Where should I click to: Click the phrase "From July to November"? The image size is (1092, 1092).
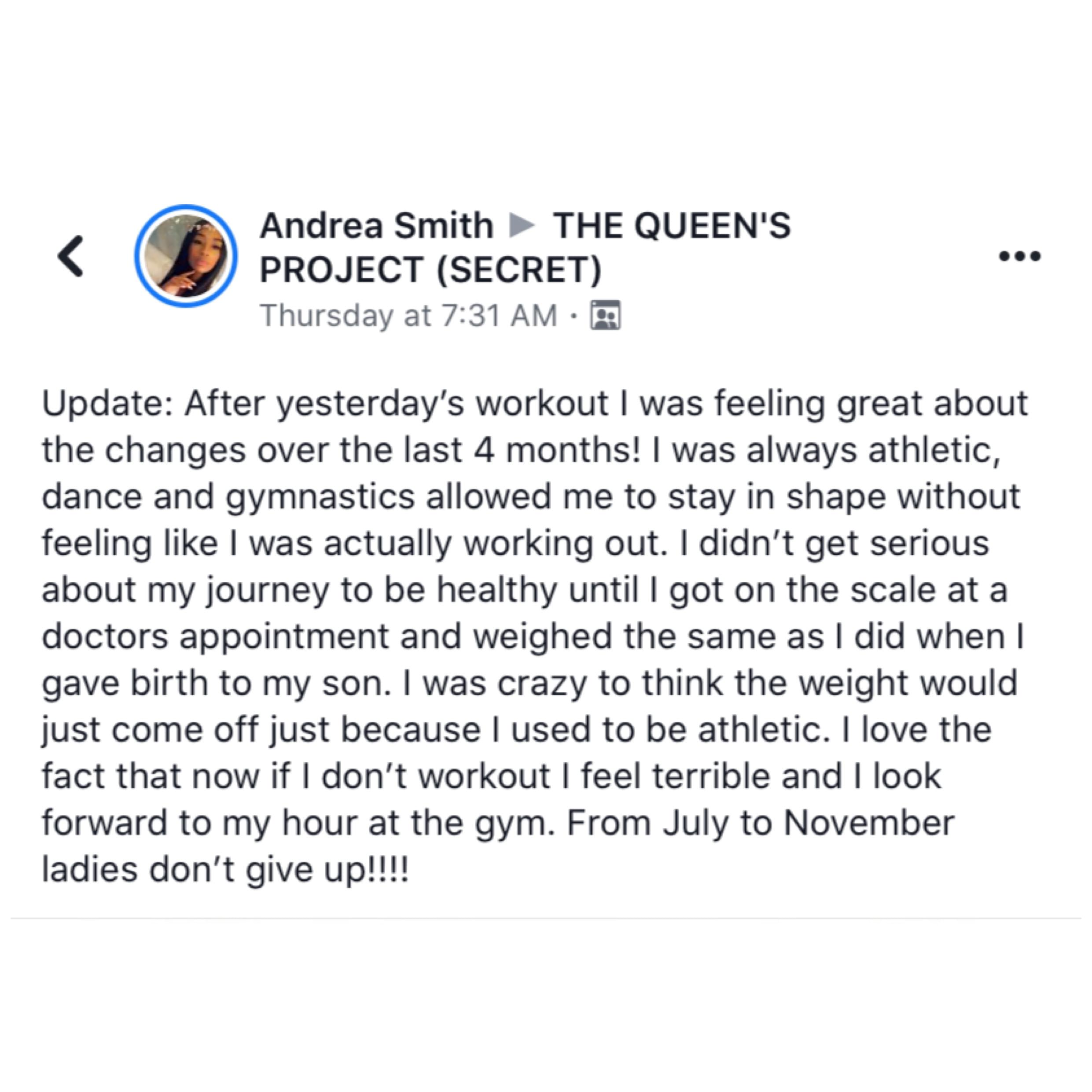[x=760, y=823]
